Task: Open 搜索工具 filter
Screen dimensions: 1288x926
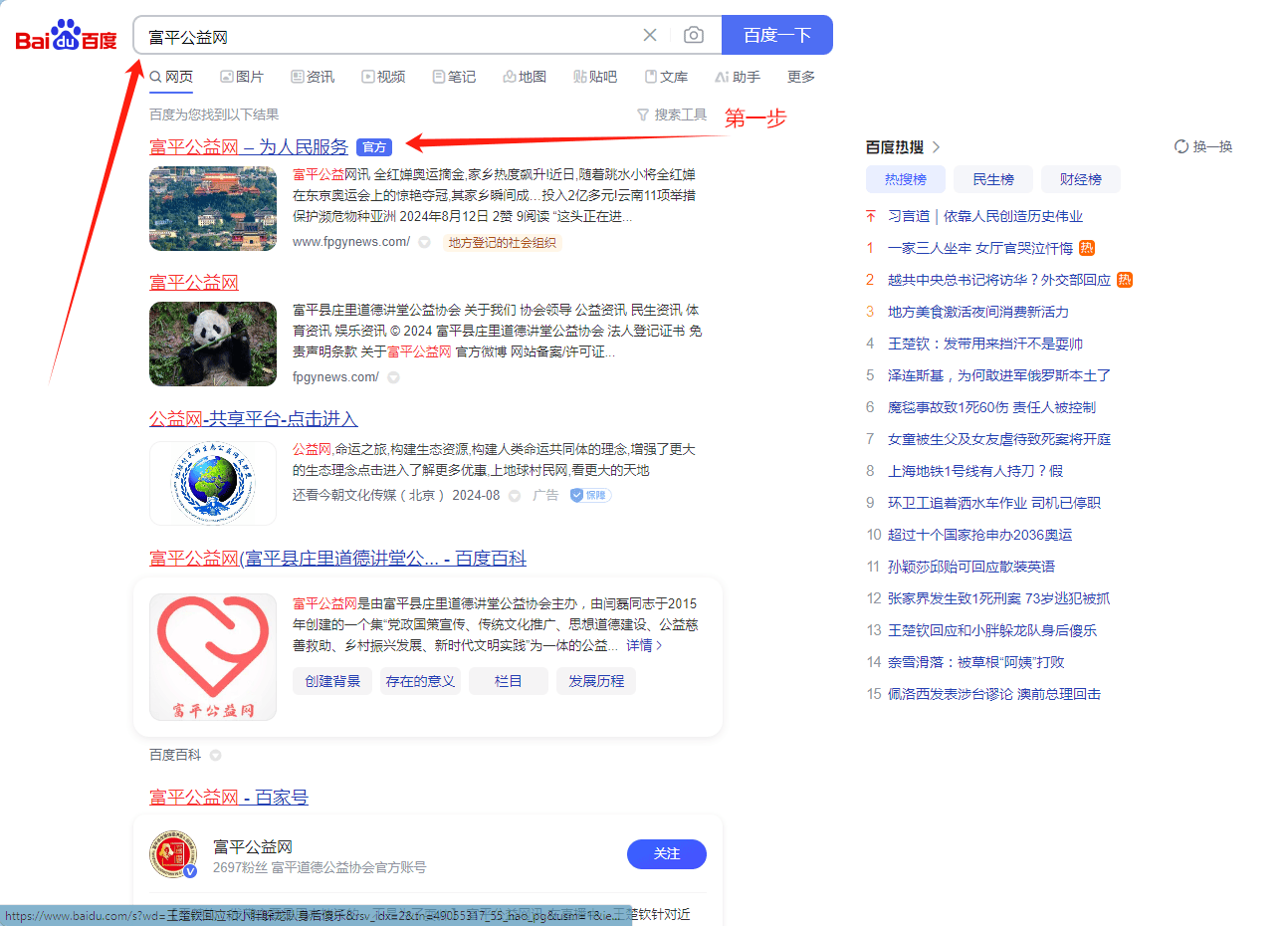Action: coord(672,115)
